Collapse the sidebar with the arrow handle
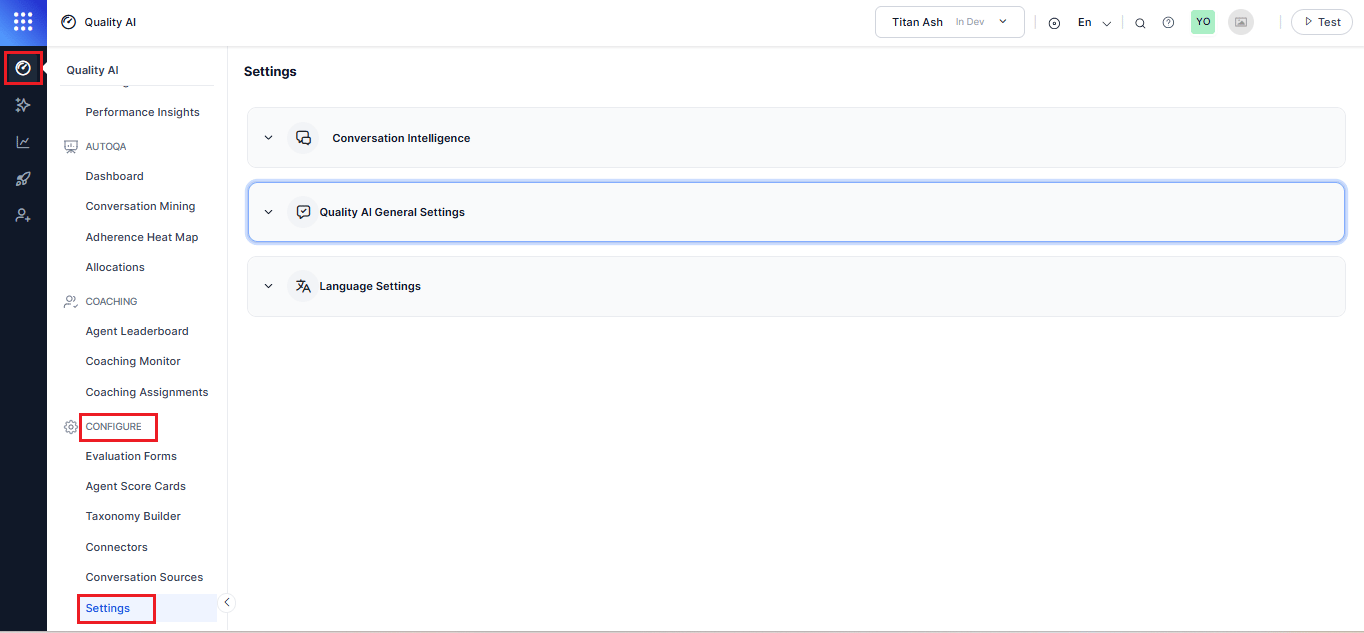Screen dimensions: 1364x633 (227, 602)
